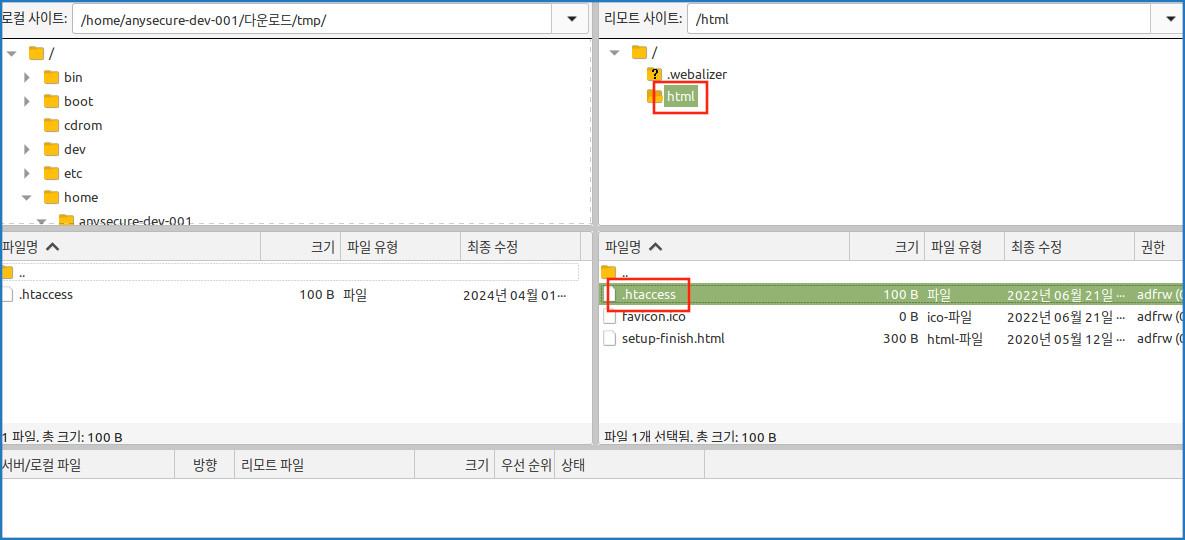
Task: Select the html folder in remote tree
Action: coord(680,97)
